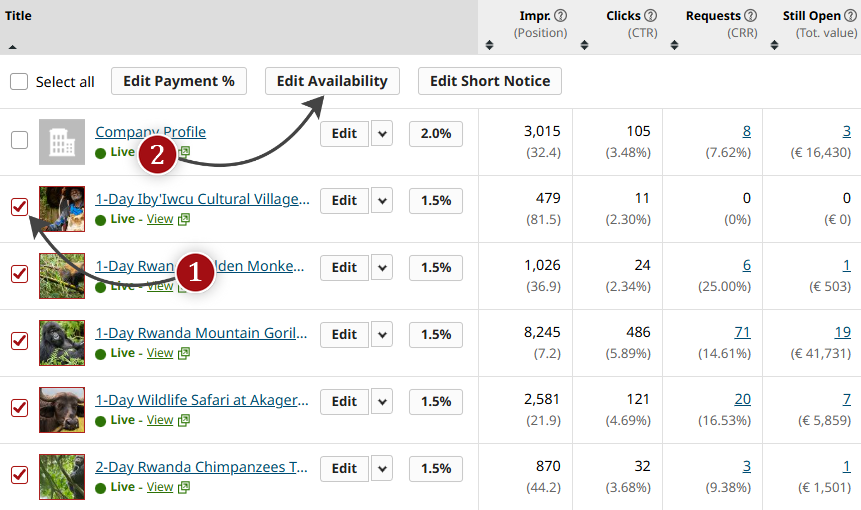The image size is (861, 510).
Task: Click the Edit Availability button
Action: tap(332, 81)
